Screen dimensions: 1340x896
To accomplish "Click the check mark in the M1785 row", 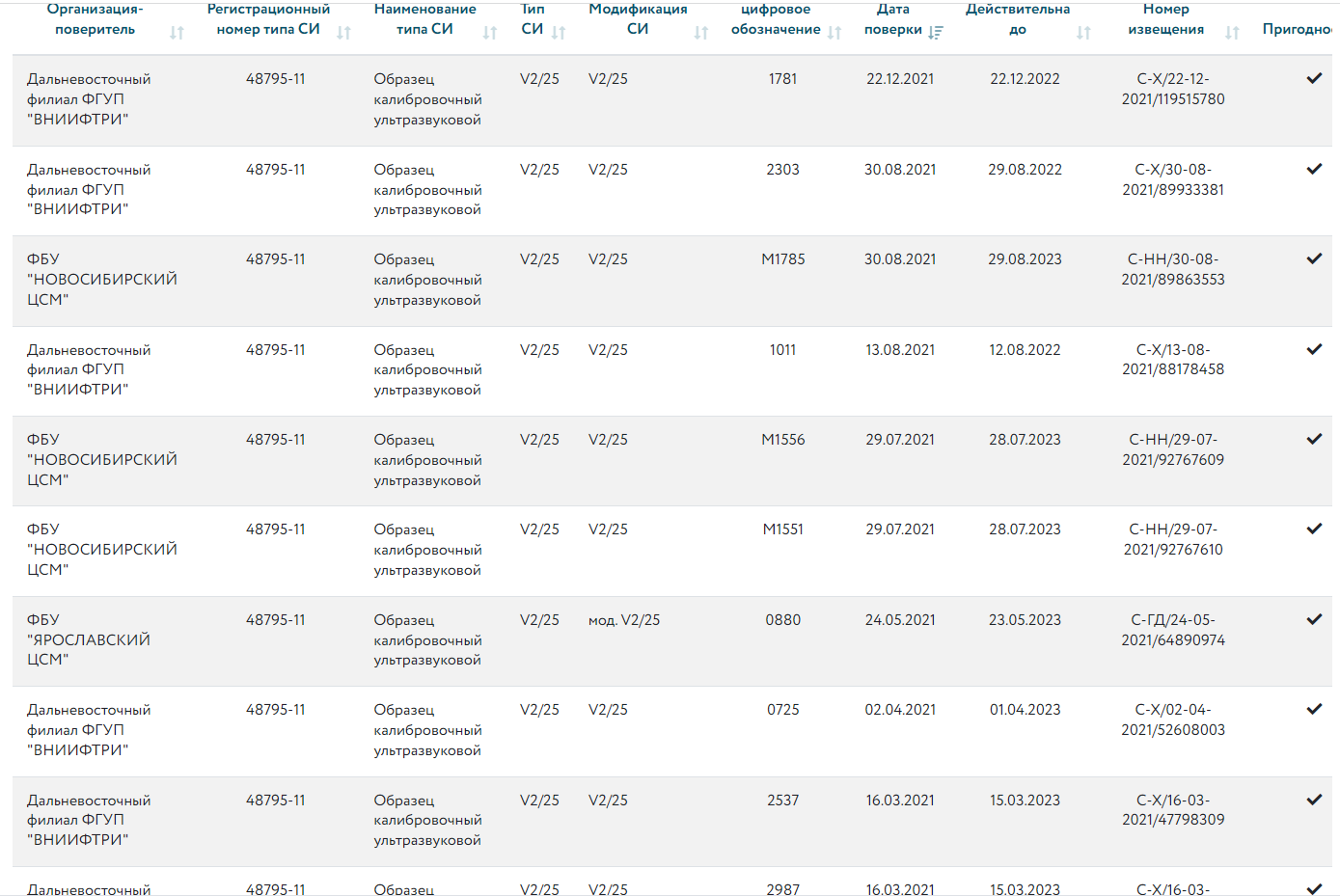I will [1314, 258].
